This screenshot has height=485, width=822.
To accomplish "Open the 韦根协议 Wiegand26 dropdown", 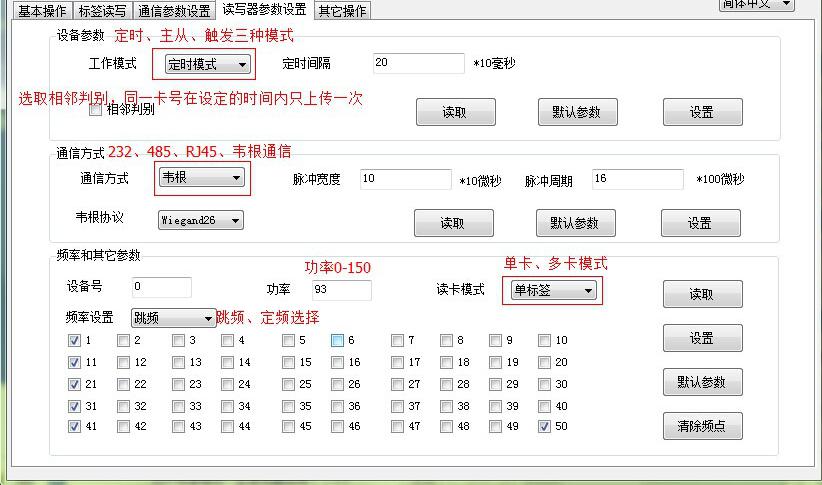I will 200,220.
